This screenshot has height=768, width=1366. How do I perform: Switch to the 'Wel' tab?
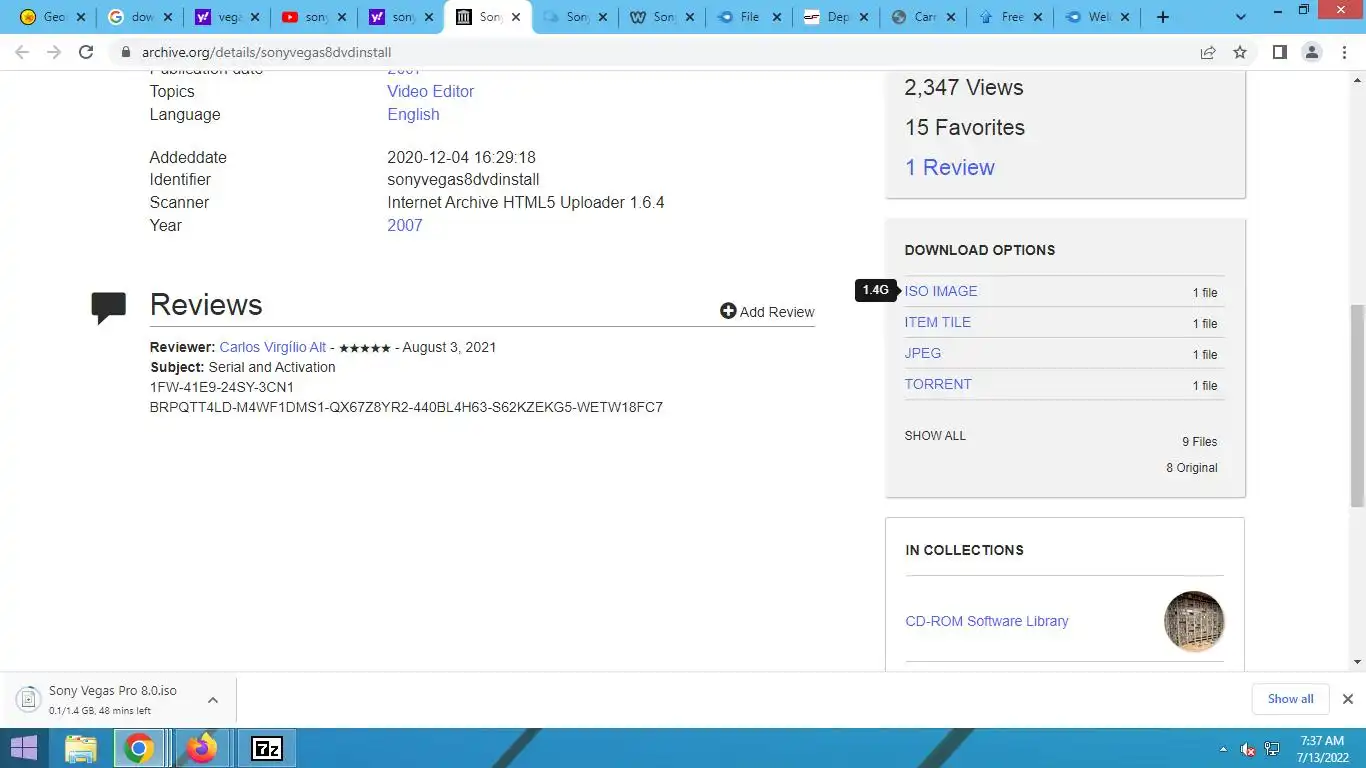click(1097, 17)
